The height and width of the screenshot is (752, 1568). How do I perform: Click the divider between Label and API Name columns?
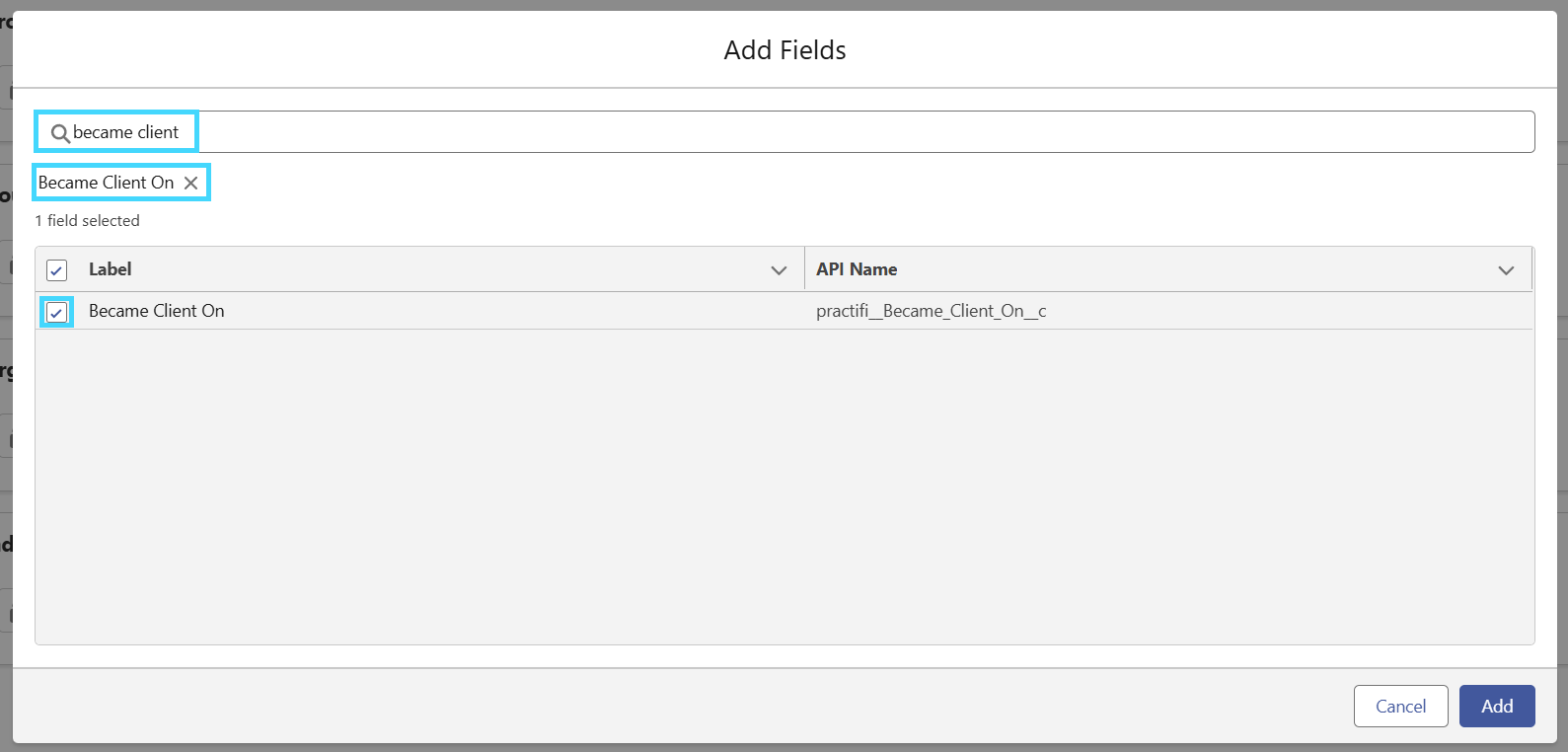[x=804, y=269]
